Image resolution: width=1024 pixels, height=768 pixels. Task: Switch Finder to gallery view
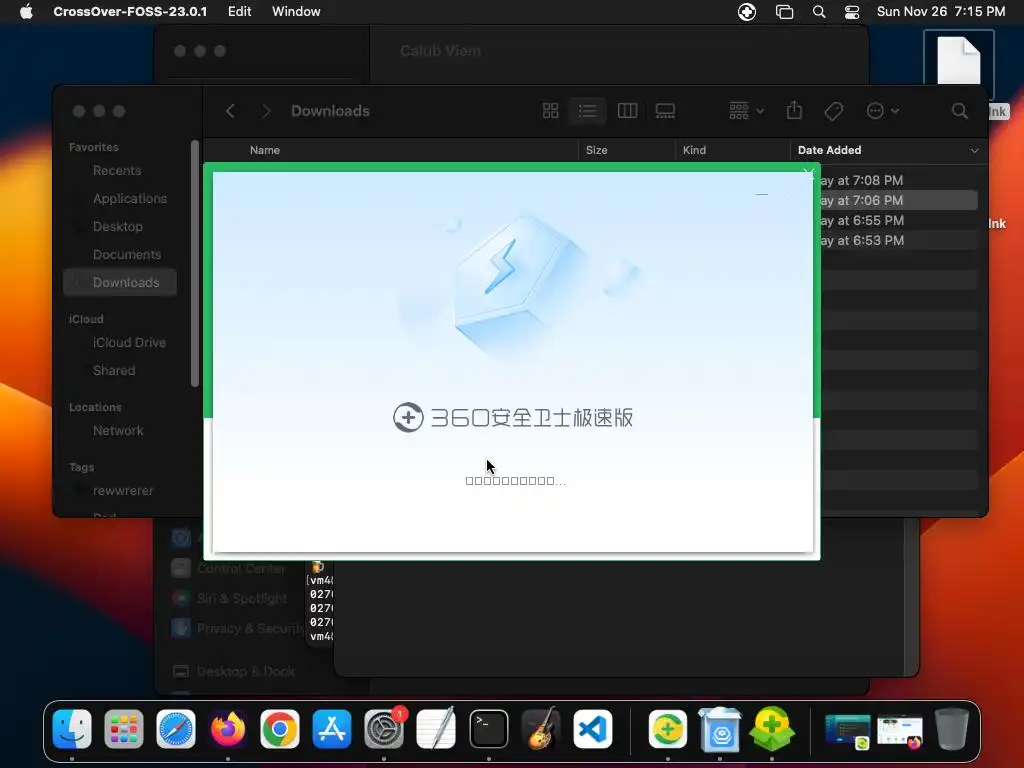tap(665, 111)
